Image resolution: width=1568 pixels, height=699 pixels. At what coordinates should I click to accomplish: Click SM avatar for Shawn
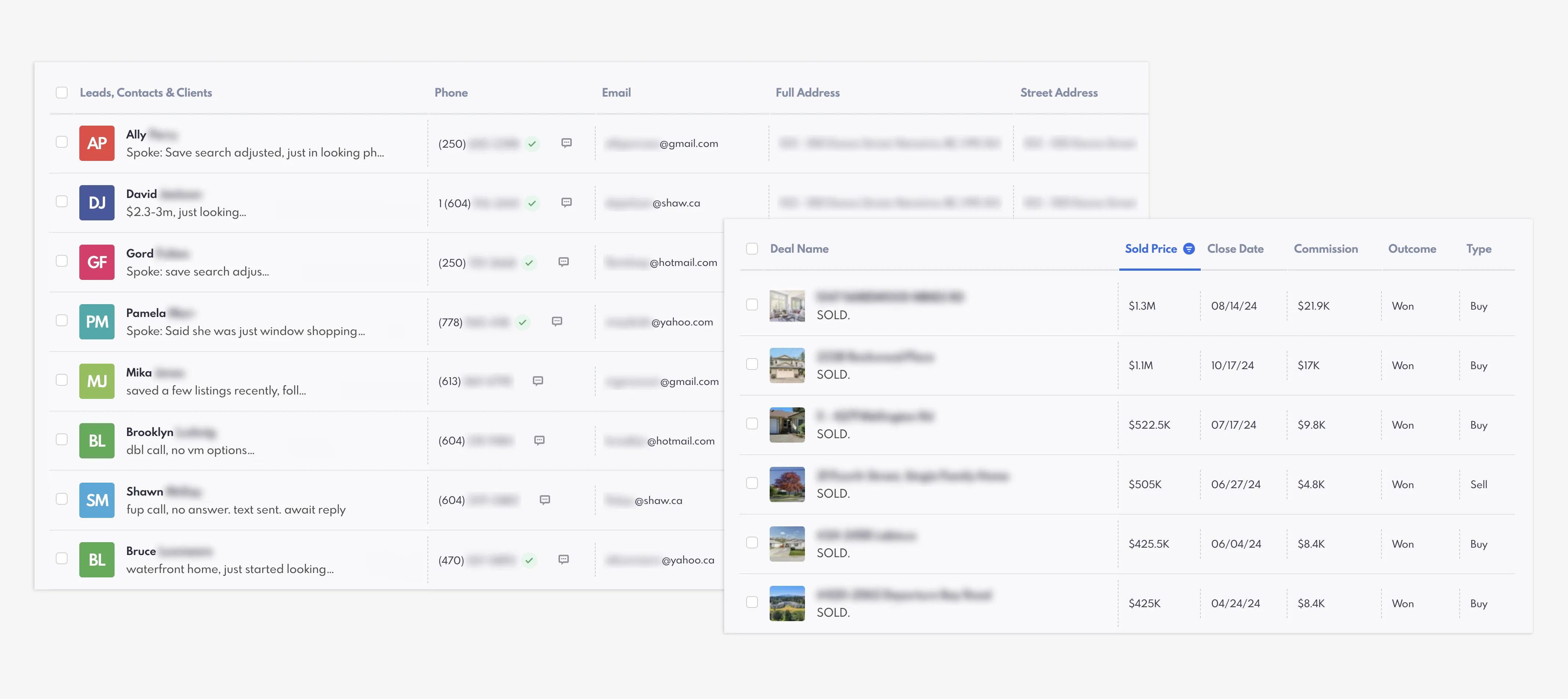tap(97, 500)
